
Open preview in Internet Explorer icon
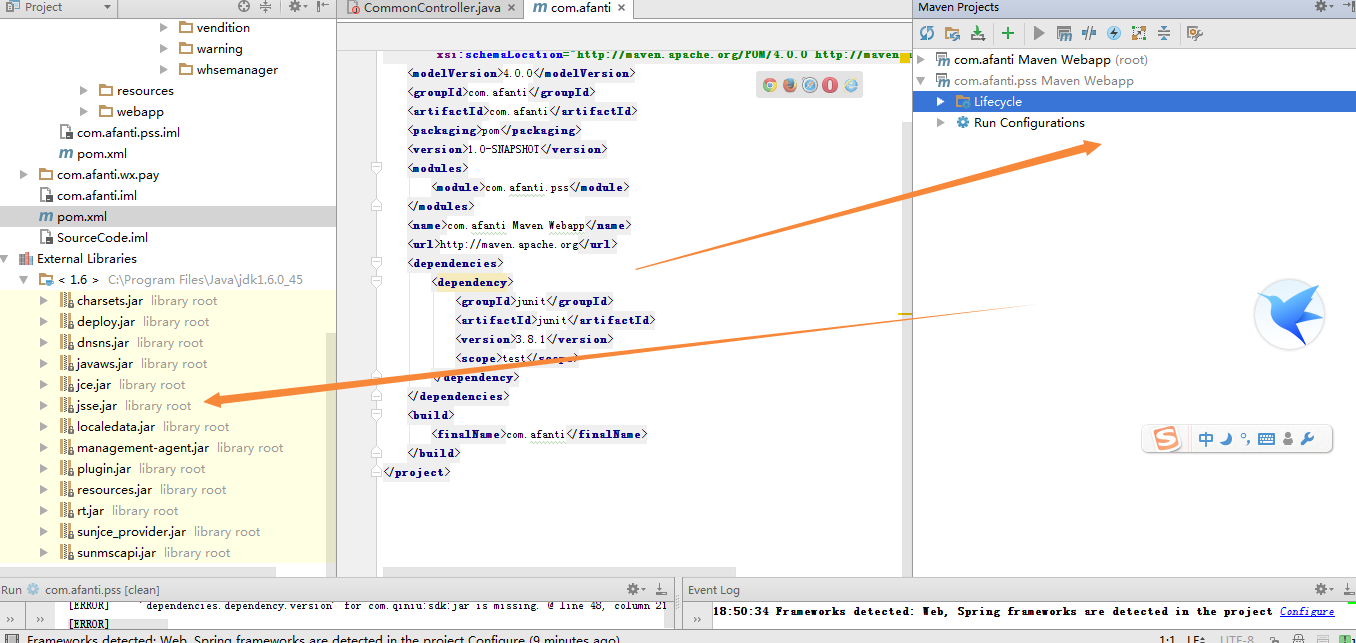click(851, 85)
